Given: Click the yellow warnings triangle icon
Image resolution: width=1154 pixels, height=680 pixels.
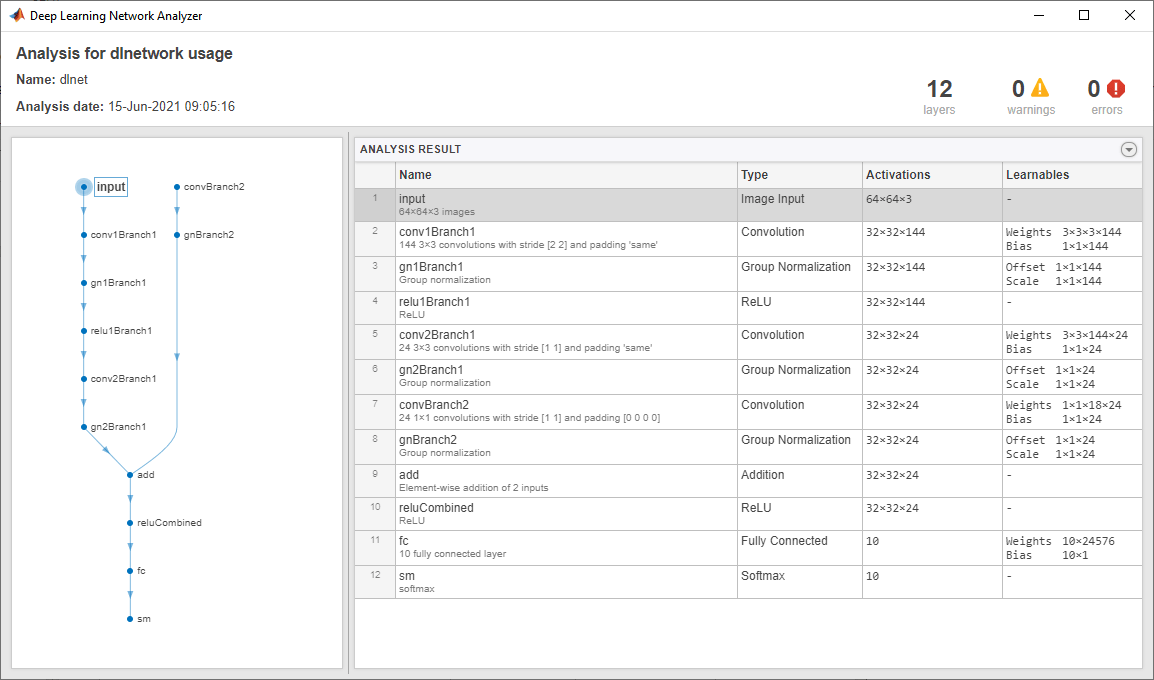Looking at the screenshot, I should click(1041, 89).
